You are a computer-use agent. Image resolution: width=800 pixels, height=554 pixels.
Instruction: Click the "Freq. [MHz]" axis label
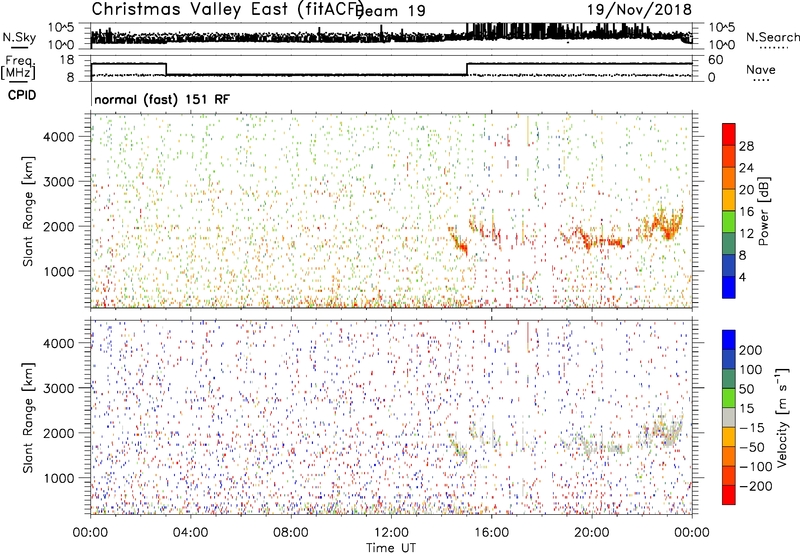18,68
